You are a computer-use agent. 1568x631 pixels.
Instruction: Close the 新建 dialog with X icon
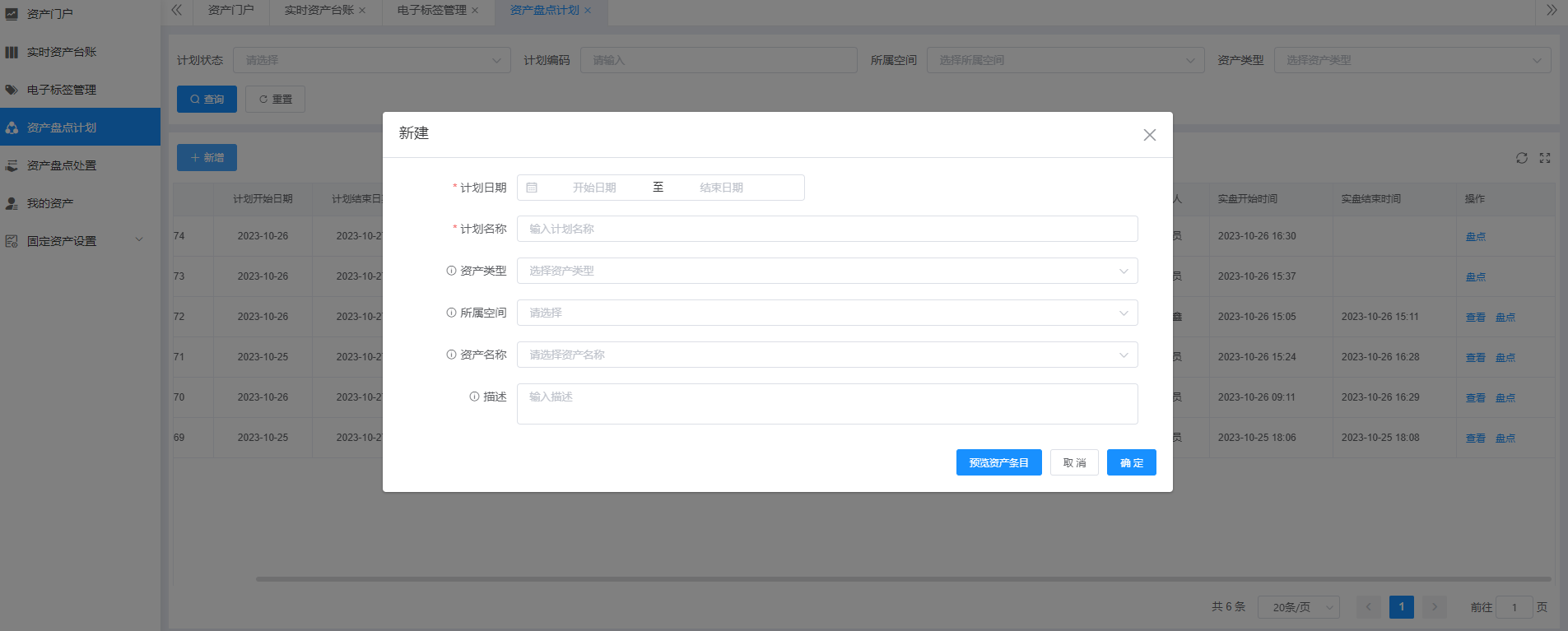1149,135
